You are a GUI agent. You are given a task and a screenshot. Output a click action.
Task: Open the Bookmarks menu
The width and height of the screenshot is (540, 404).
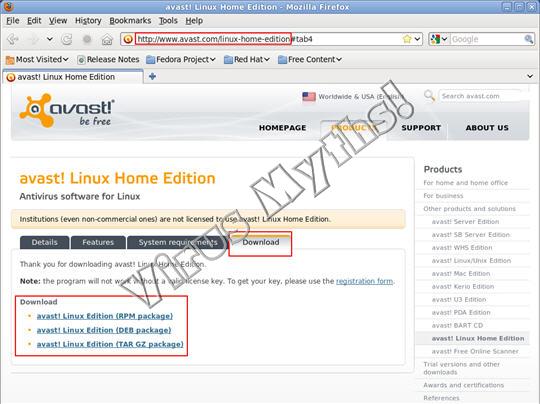[x=130, y=21]
